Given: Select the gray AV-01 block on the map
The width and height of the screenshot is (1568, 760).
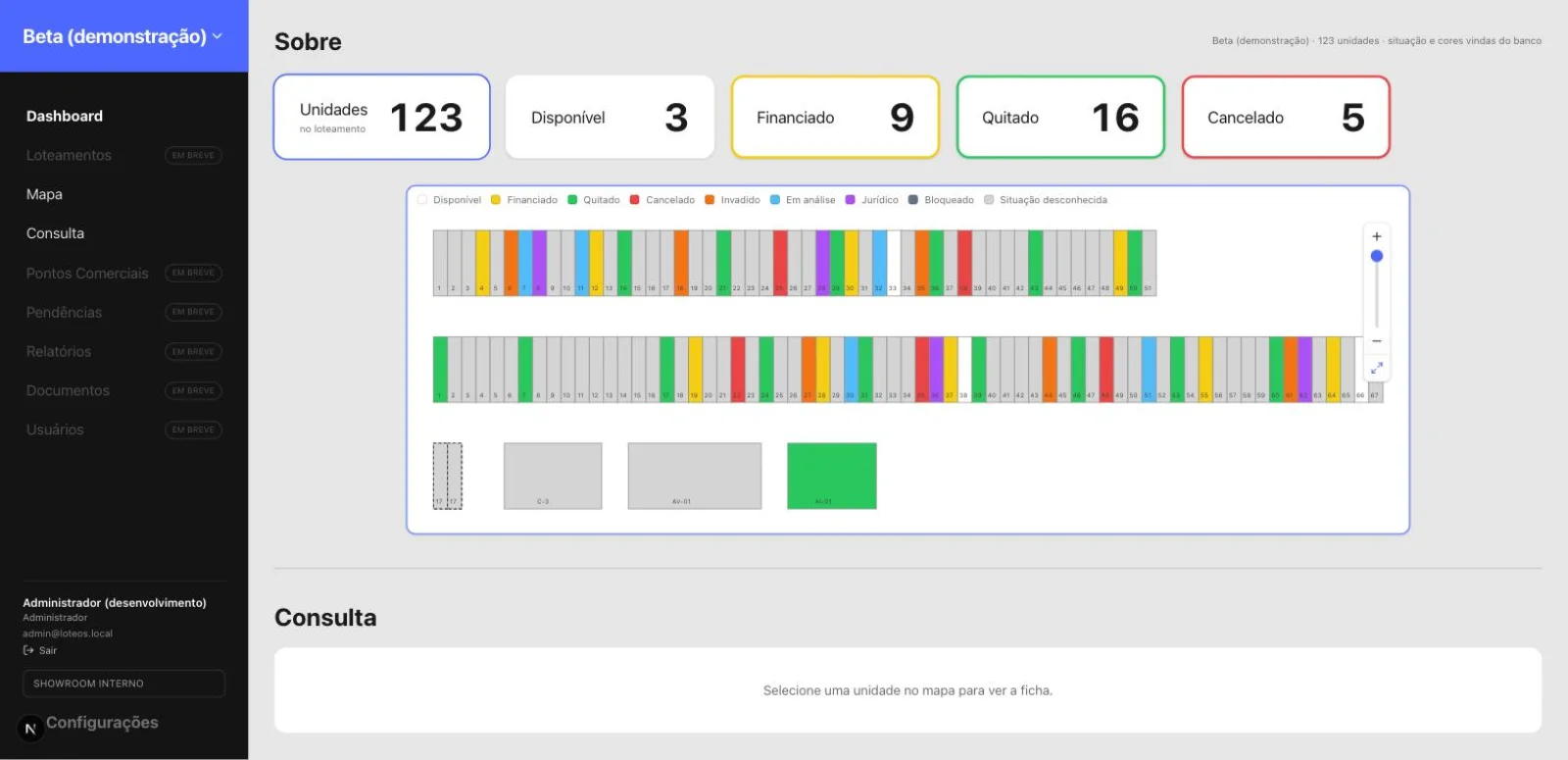Looking at the screenshot, I should [x=695, y=476].
